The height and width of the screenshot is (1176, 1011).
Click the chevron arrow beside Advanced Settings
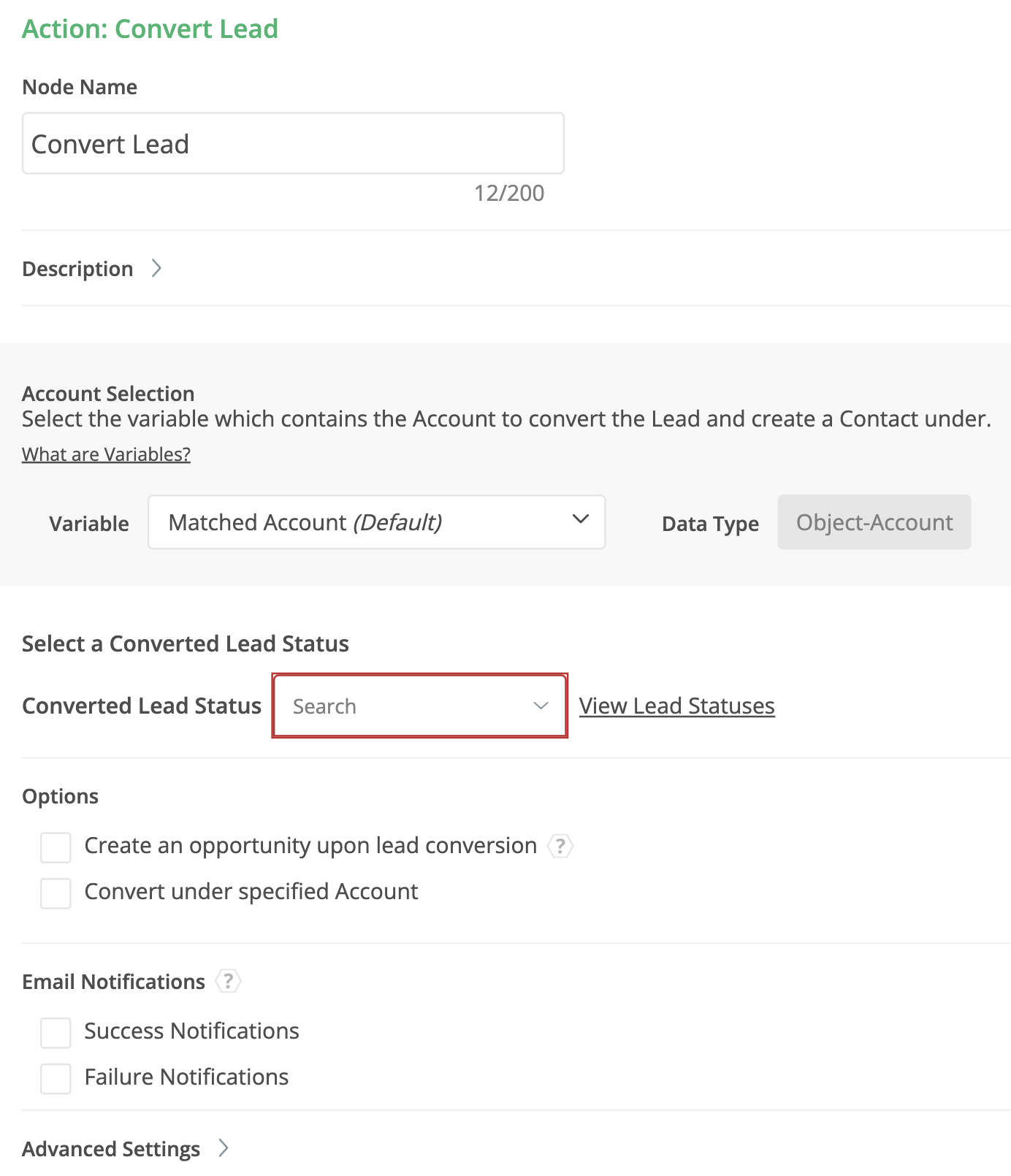coord(224,1148)
